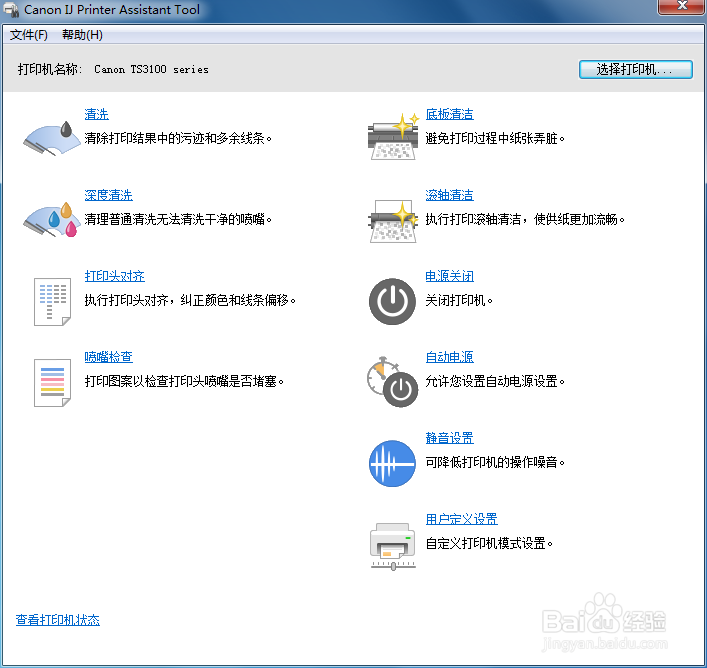Close the Printer Assistant Tool window
This screenshot has height=668, width=707.
(x=681, y=6)
